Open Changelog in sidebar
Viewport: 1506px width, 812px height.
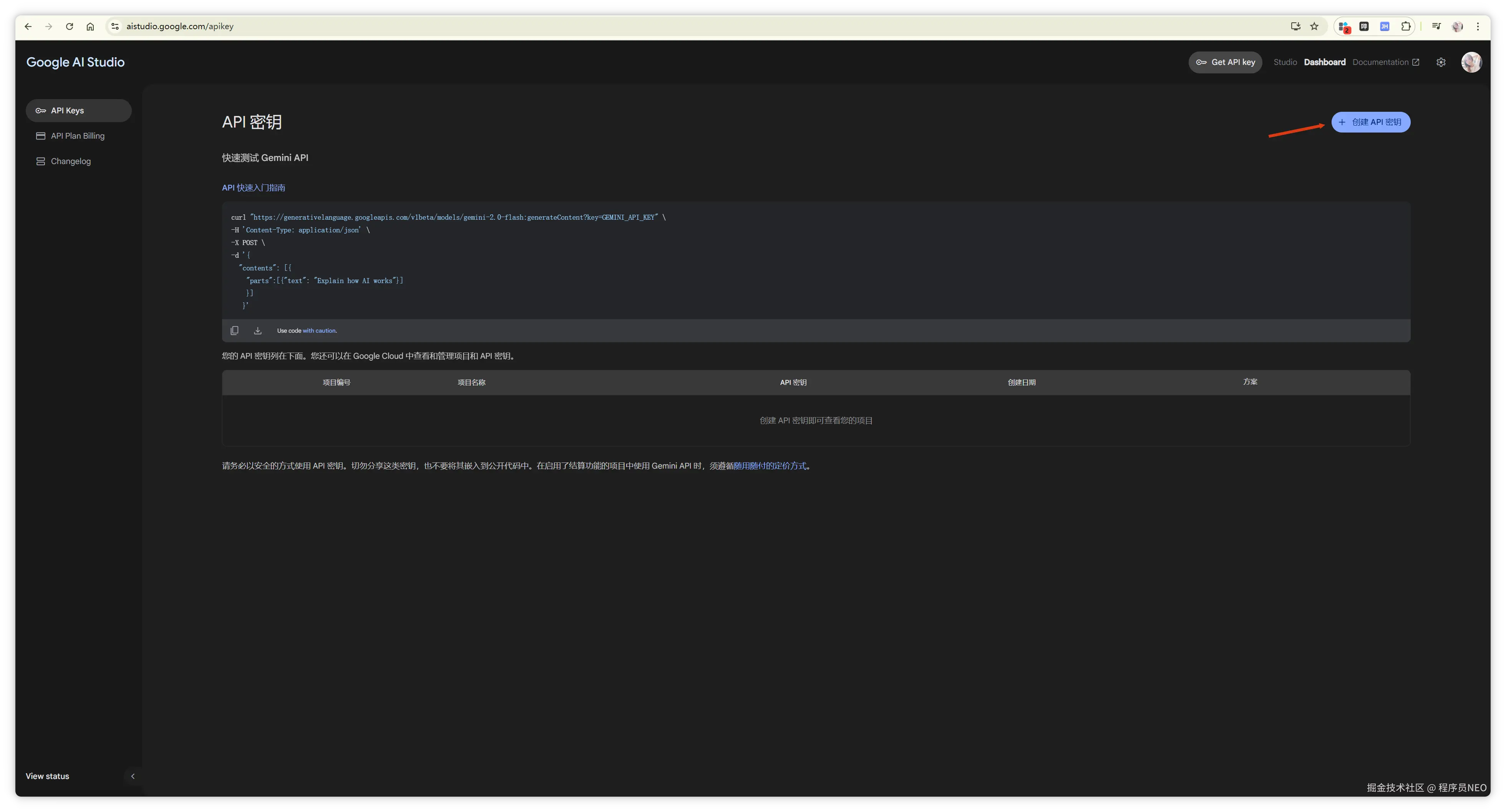tap(71, 161)
